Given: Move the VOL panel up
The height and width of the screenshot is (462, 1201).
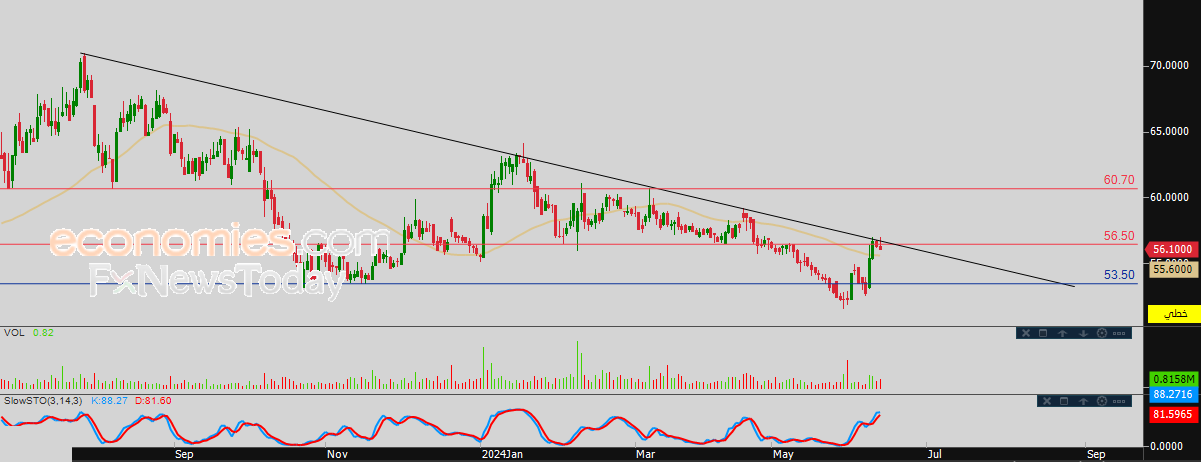Looking at the screenshot, I should pyautogui.click(x=1062, y=333).
